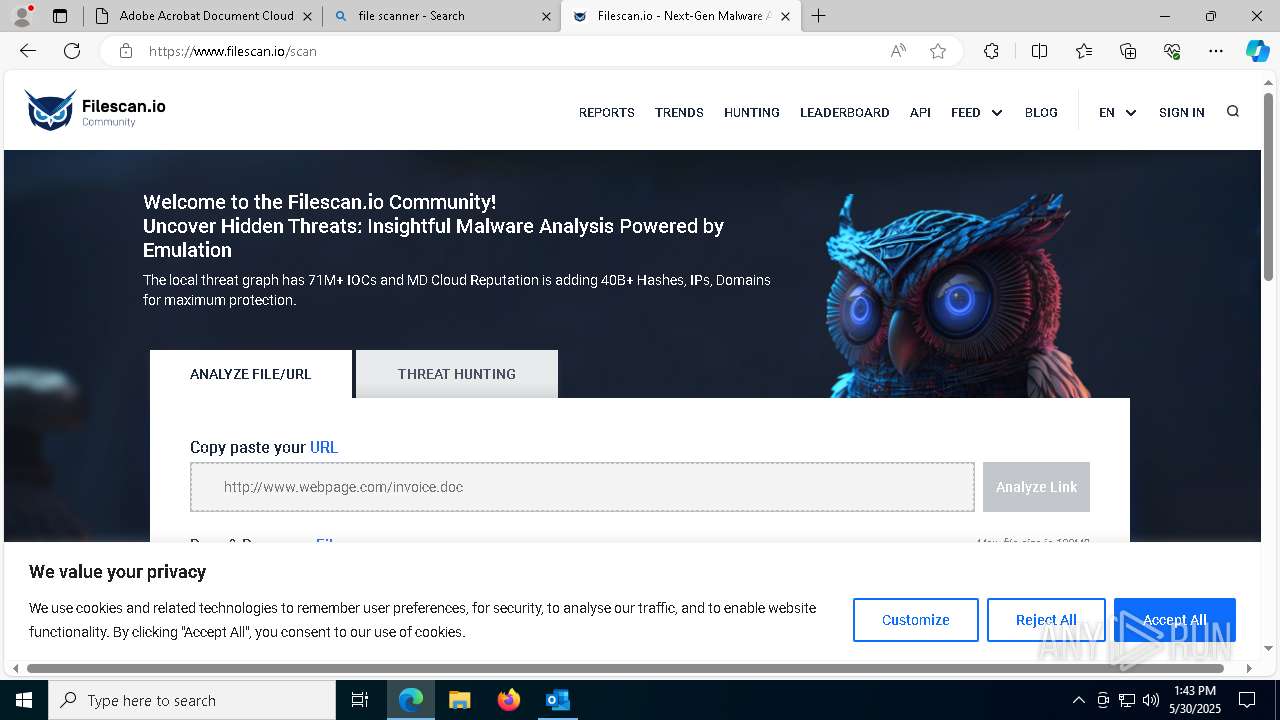The width and height of the screenshot is (1280, 720).
Task: View site information via the padlock icon
Action: (x=126, y=51)
